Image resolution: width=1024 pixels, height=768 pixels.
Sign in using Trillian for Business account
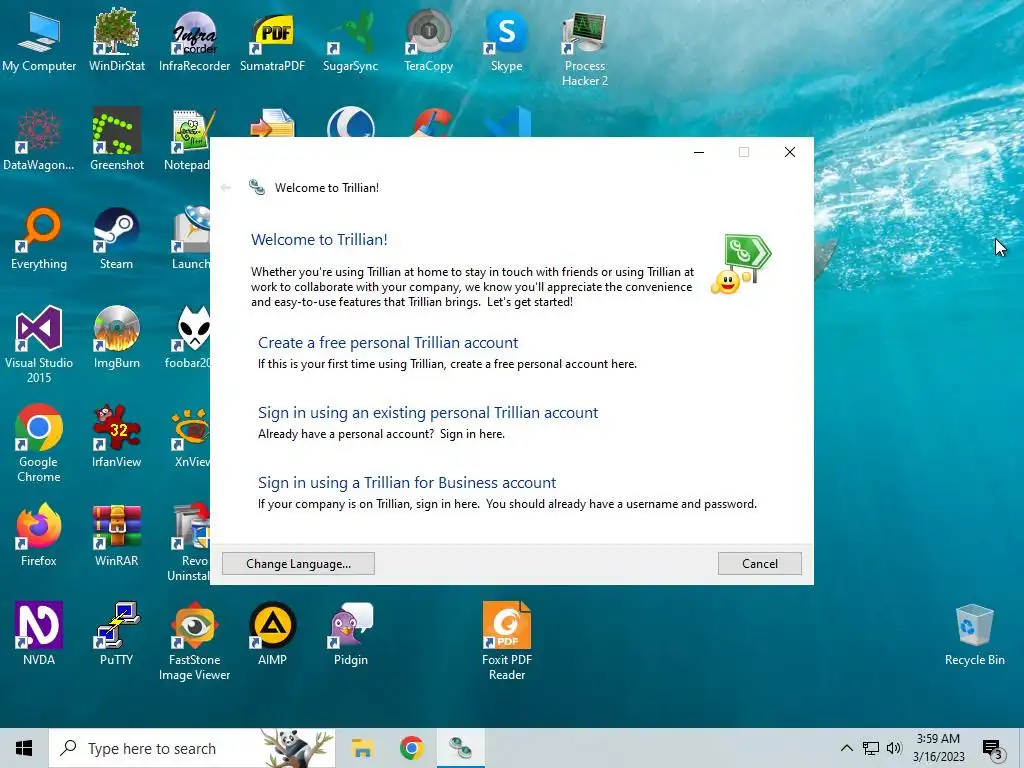[407, 483]
